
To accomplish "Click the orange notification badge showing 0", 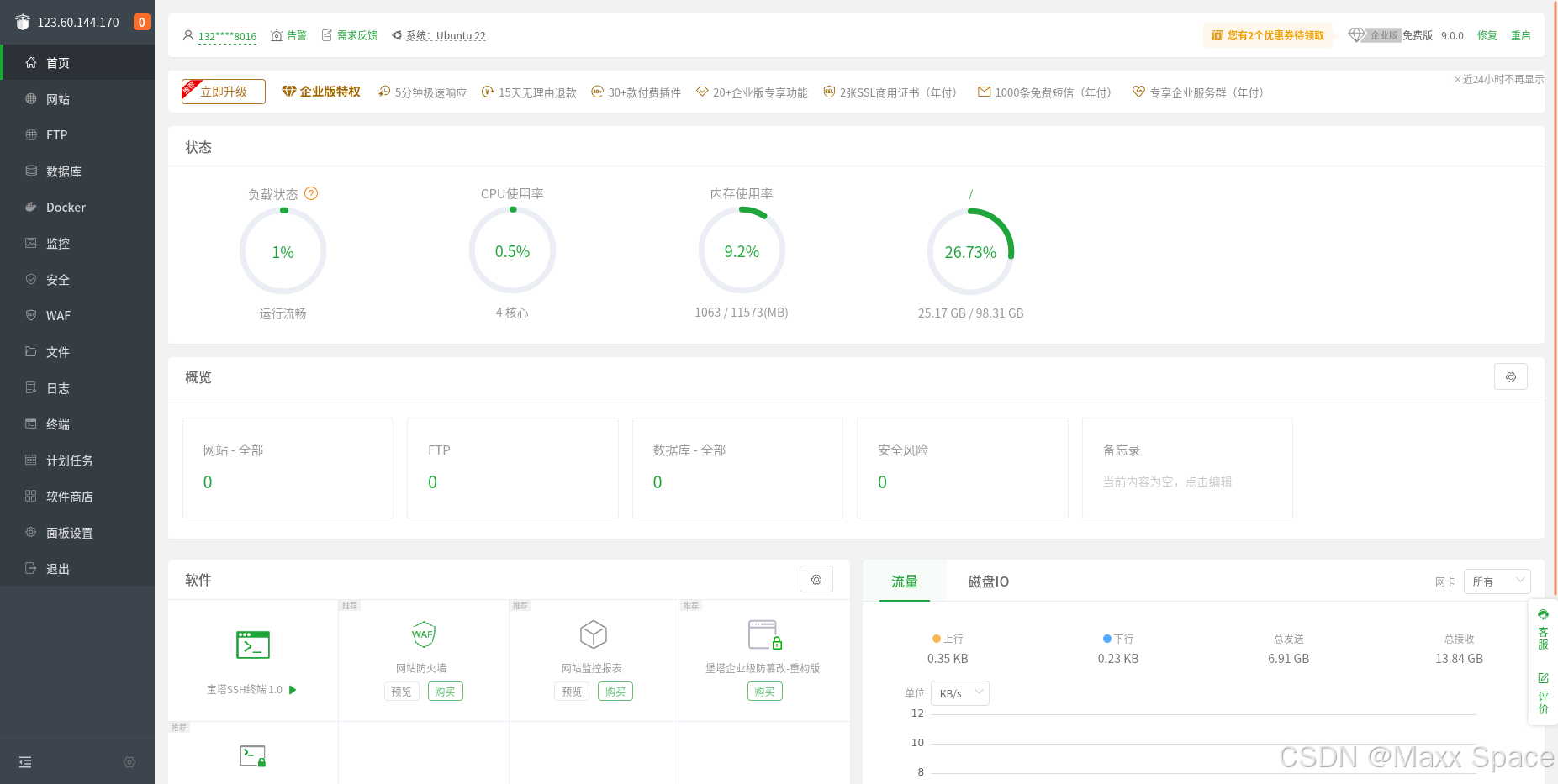I will (142, 22).
